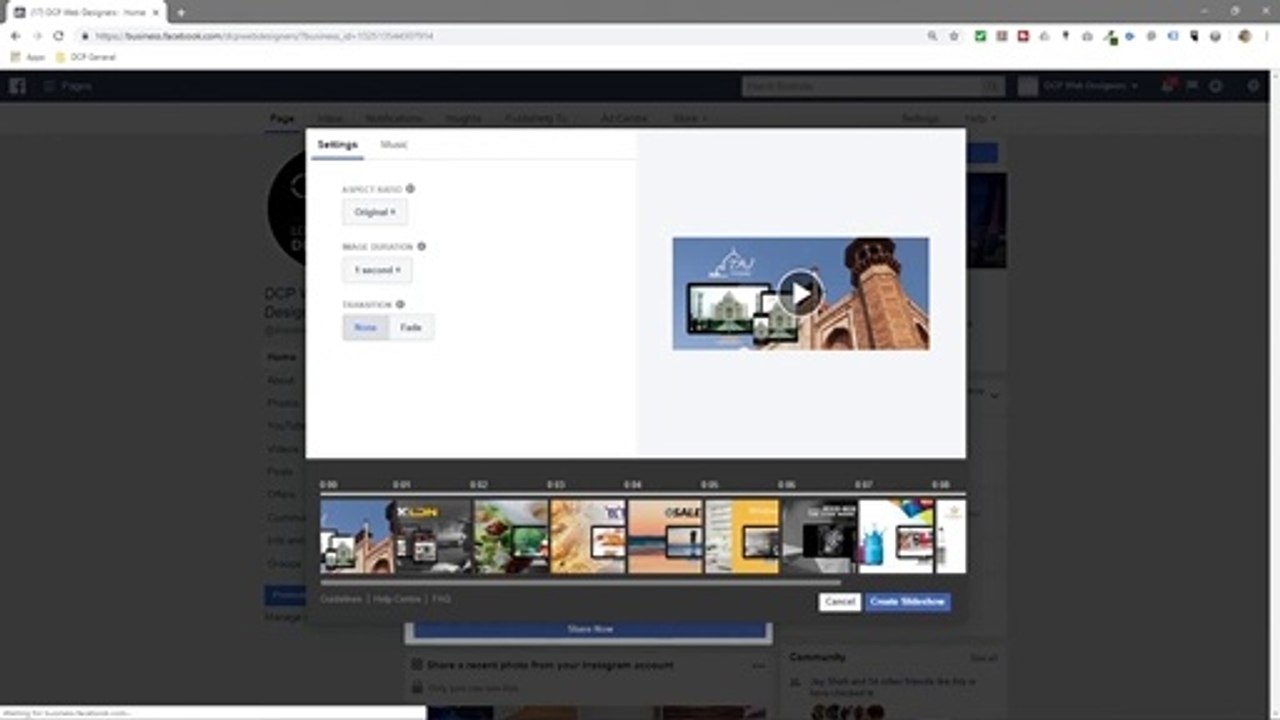The image size is (1280, 720).
Task: Click the zoom magnifier icon in address bar
Action: coord(932,36)
